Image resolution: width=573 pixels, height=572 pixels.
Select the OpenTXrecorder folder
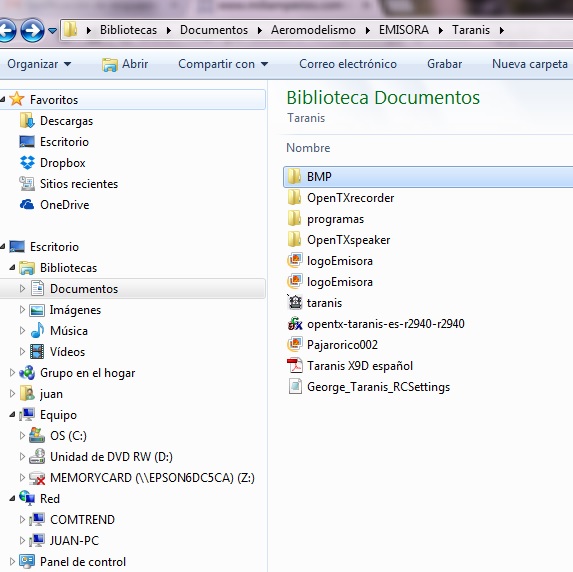pos(350,198)
